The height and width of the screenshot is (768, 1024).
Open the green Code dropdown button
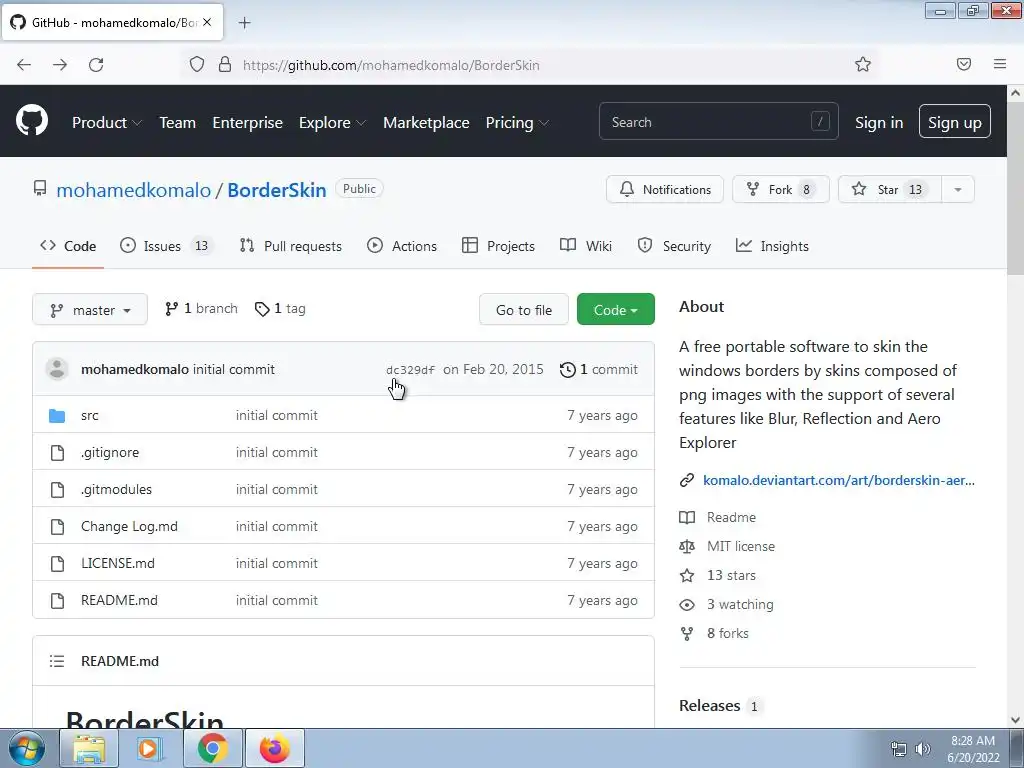616,310
